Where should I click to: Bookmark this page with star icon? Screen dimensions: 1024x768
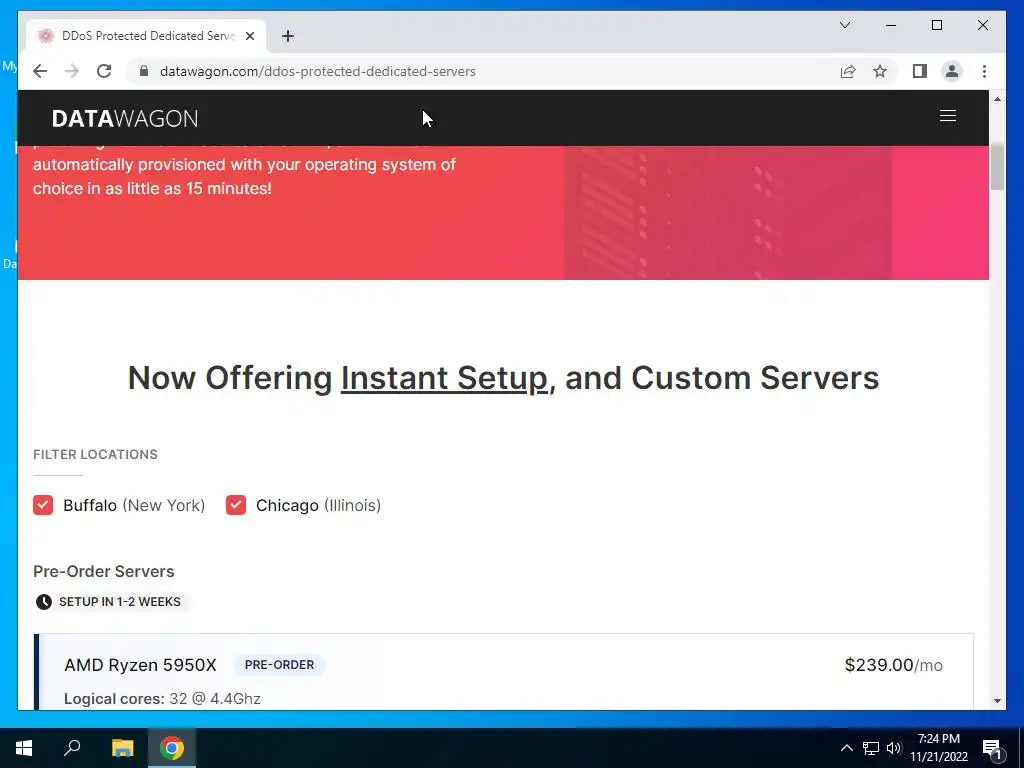880,71
